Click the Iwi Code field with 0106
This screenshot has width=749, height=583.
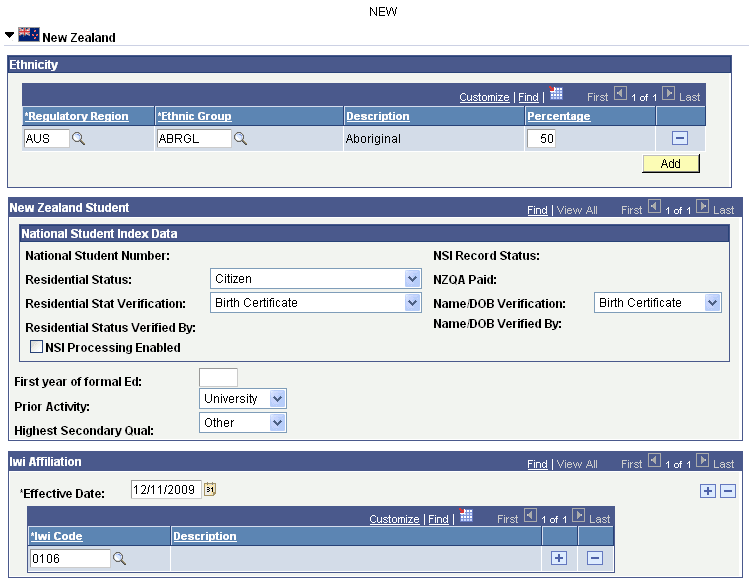pyautogui.click(x=70, y=558)
